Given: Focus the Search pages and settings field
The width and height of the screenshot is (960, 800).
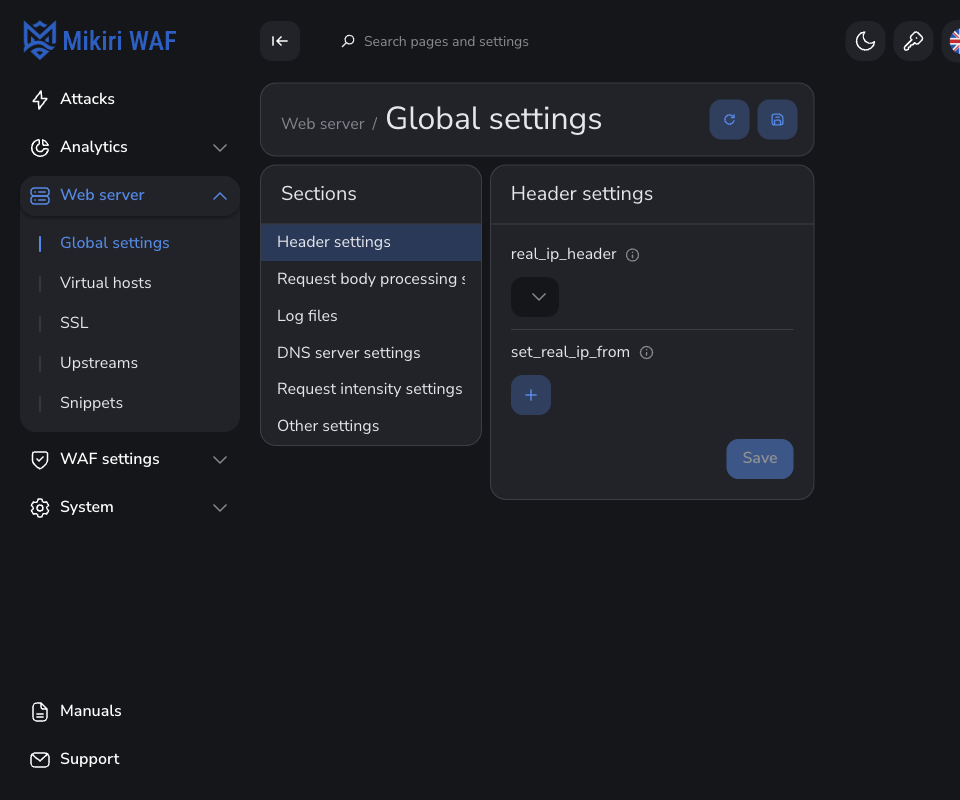Looking at the screenshot, I should pyautogui.click(x=446, y=41).
